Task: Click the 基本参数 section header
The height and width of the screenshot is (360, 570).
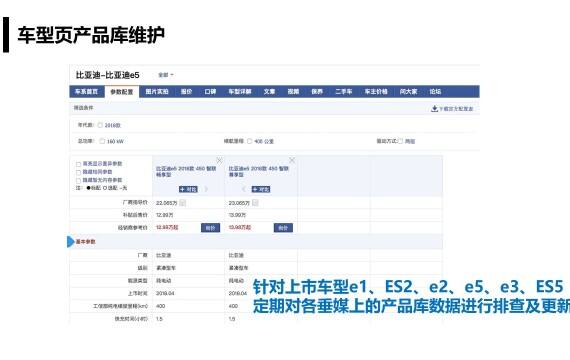Action: pyautogui.click(x=85, y=241)
